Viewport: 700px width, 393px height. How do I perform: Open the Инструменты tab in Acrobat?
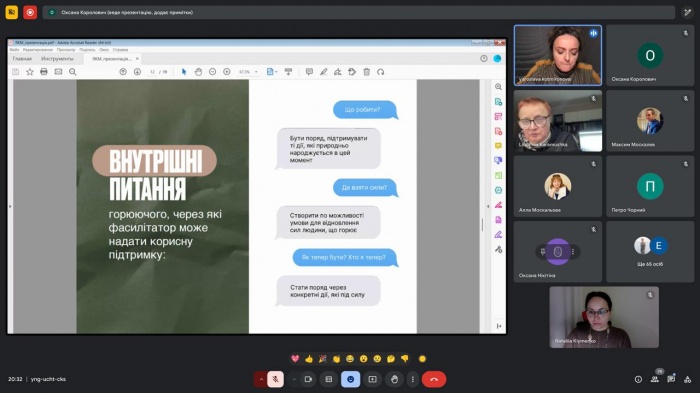57,59
